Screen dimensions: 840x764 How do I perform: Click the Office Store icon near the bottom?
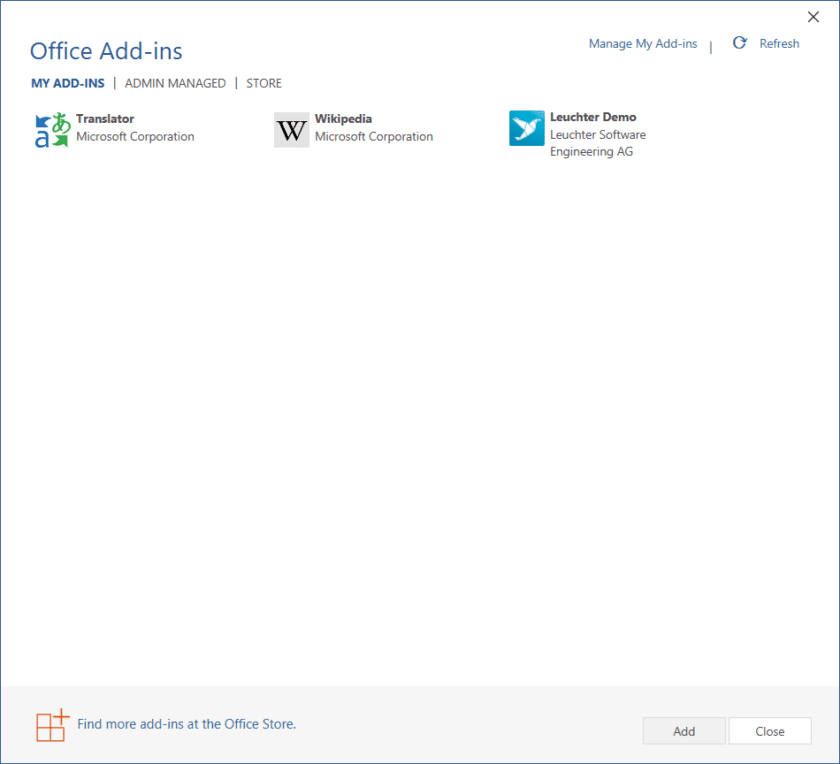tap(51, 725)
